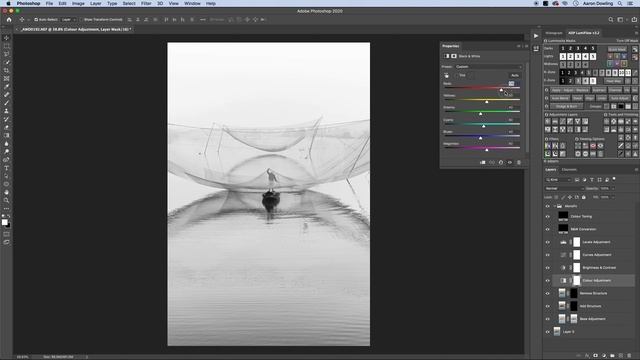Select the Zoom tool

[x=6, y=200]
